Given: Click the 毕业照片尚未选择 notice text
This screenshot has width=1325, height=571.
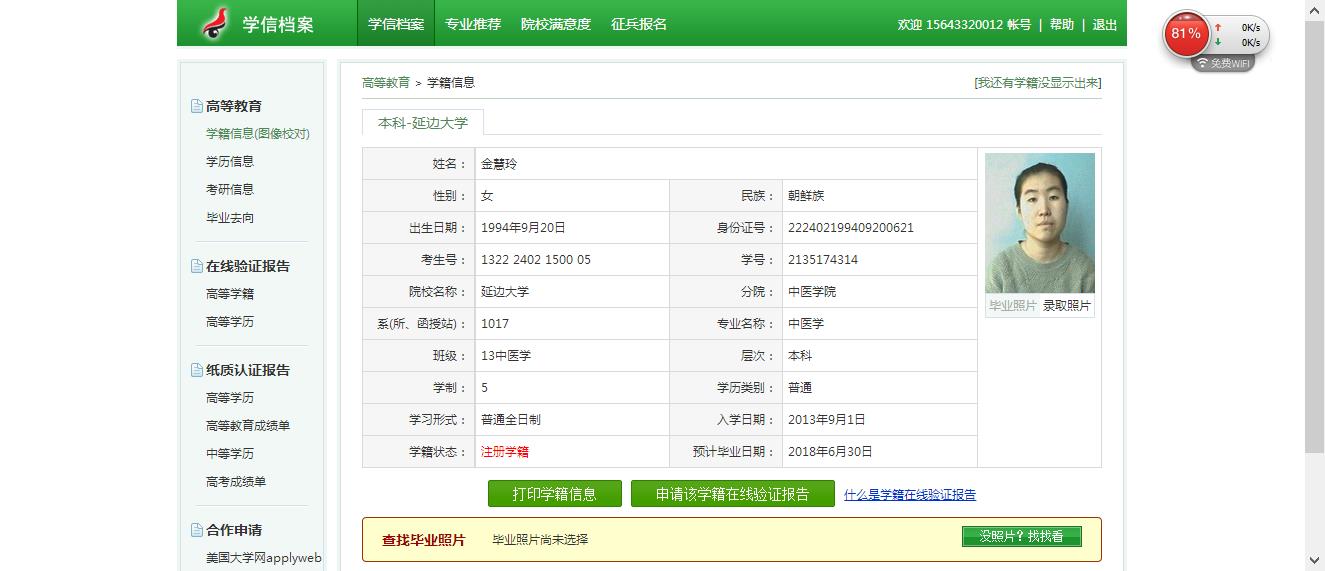Looking at the screenshot, I should click(x=540, y=540).
